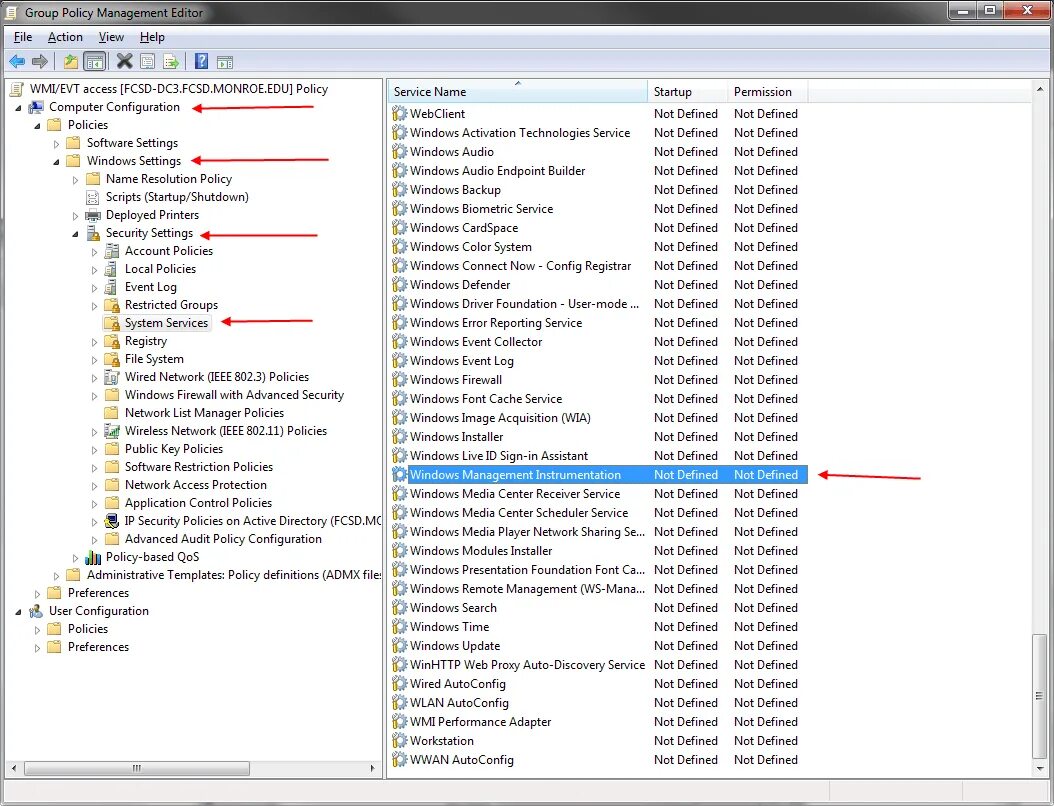
Task: Click the Export List toolbar icon
Action: (171, 62)
